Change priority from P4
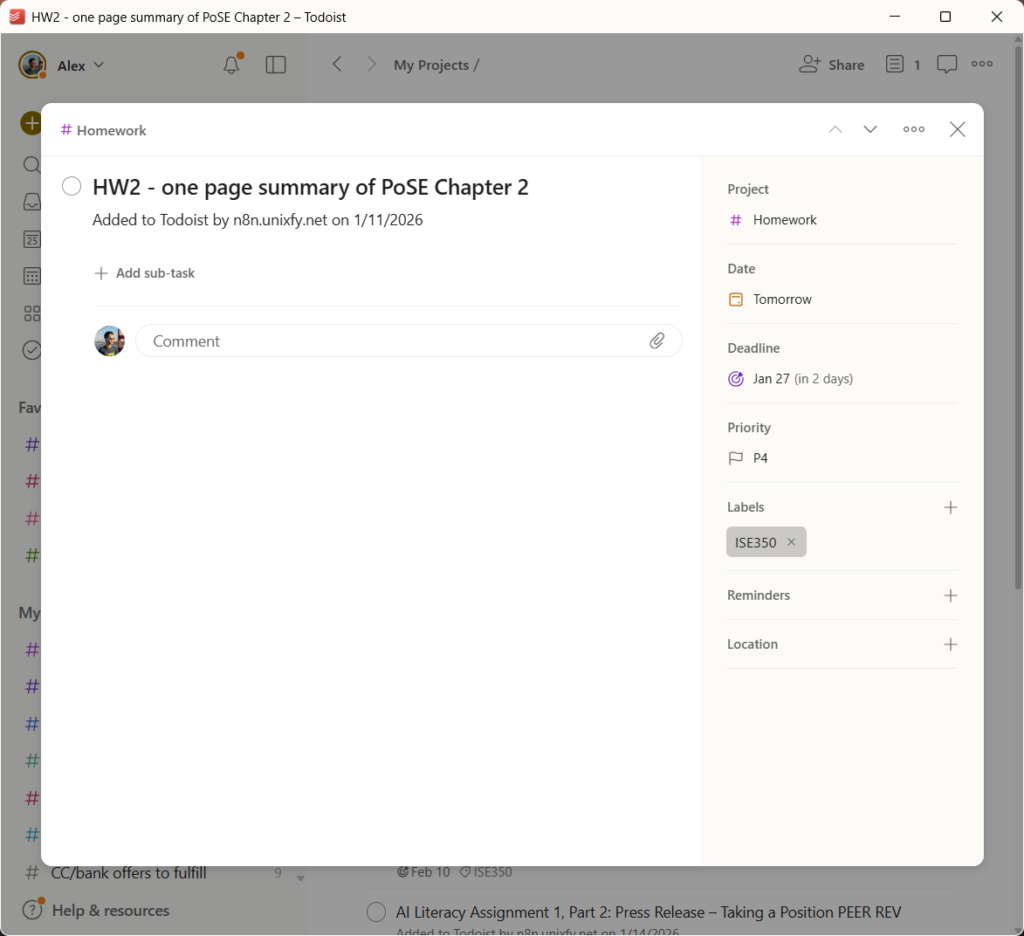The image size is (1024, 936). pos(760,458)
